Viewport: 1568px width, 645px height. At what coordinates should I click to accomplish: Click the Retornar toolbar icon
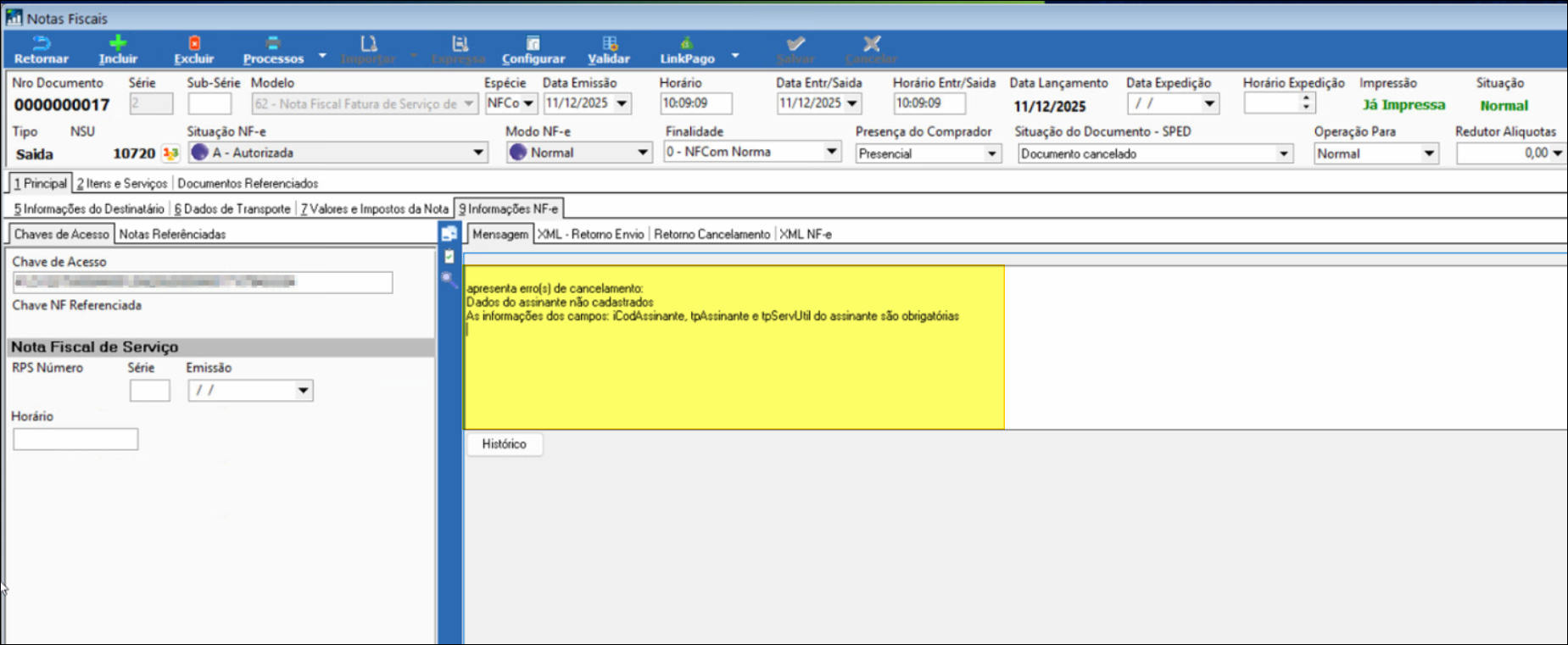41,43
